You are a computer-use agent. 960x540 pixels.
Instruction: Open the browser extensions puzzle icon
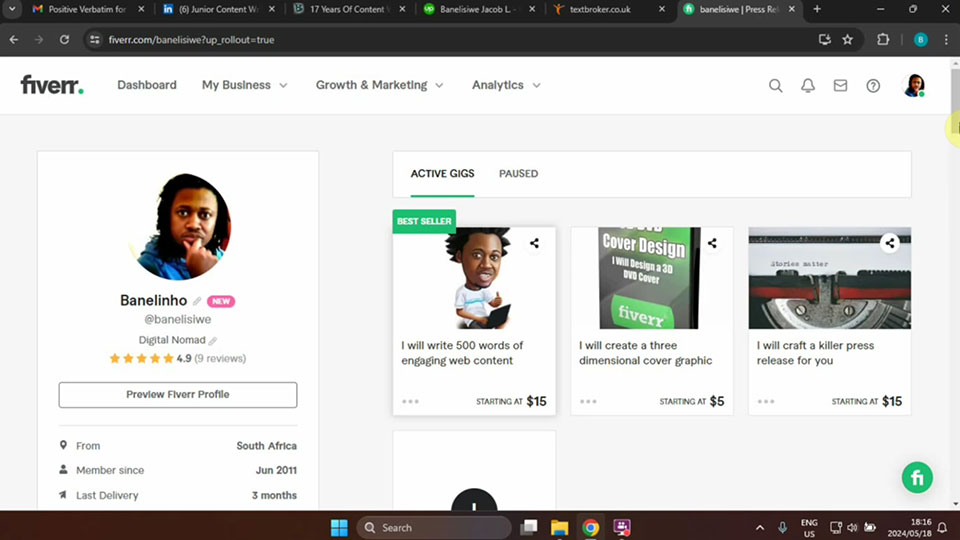[x=883, y=40]
